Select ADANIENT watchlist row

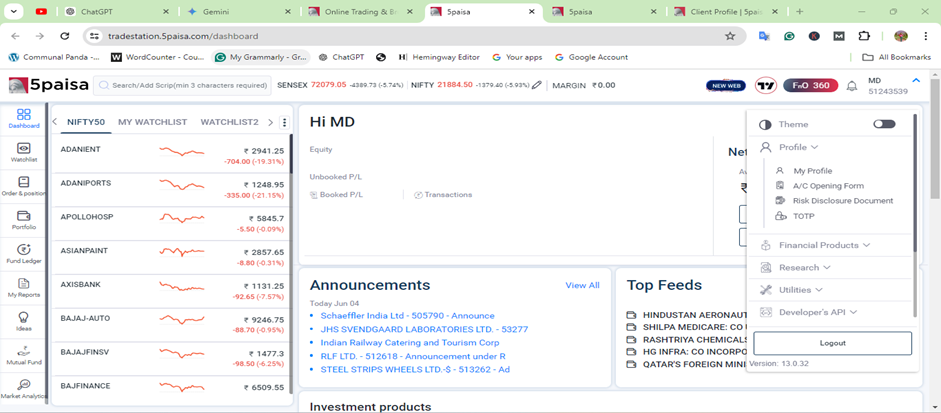click(x=170, y=155)
